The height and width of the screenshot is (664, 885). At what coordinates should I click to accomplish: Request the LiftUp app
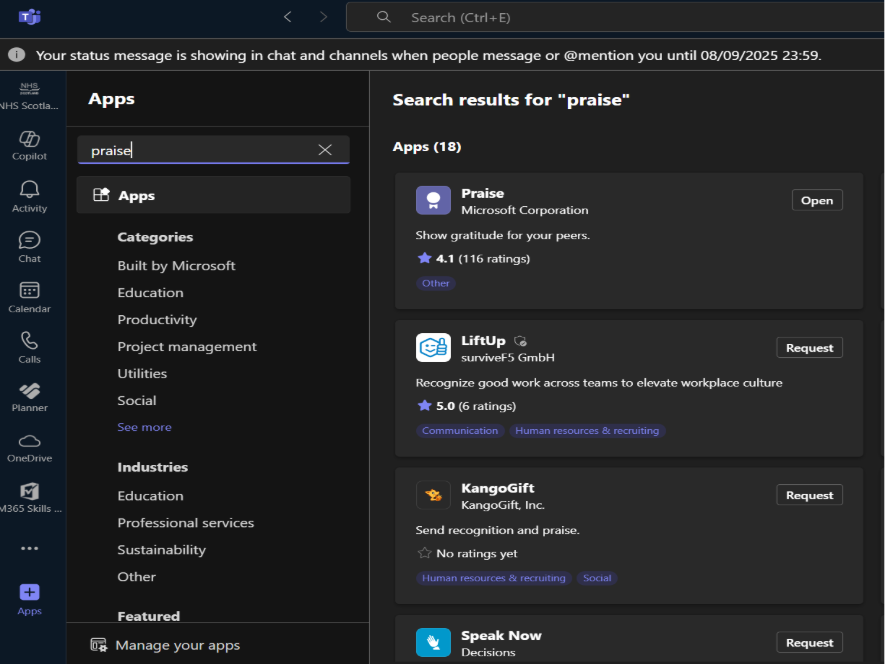coord(809,348)
